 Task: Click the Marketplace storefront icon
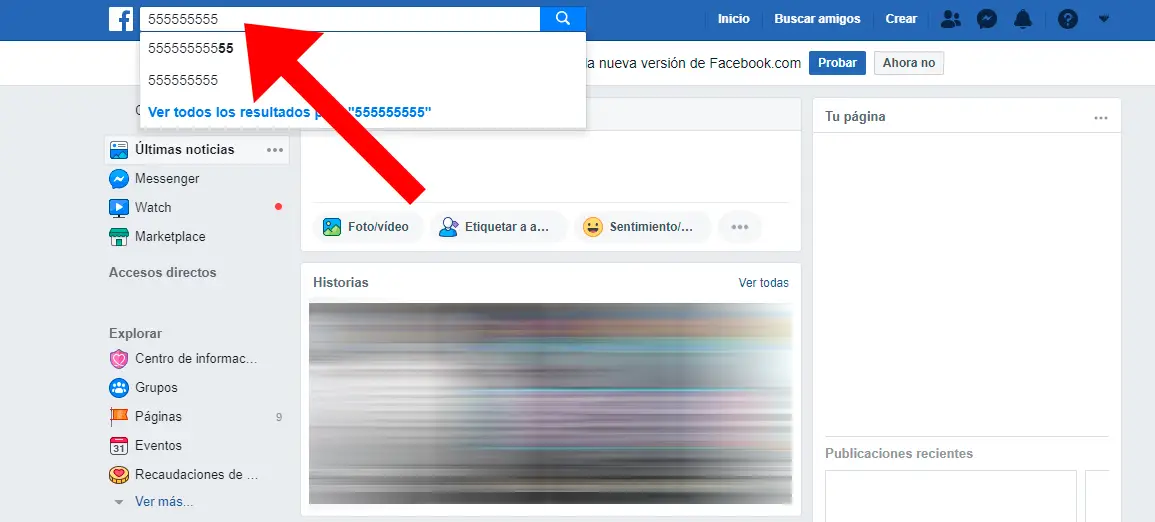(x=119, y=236)
